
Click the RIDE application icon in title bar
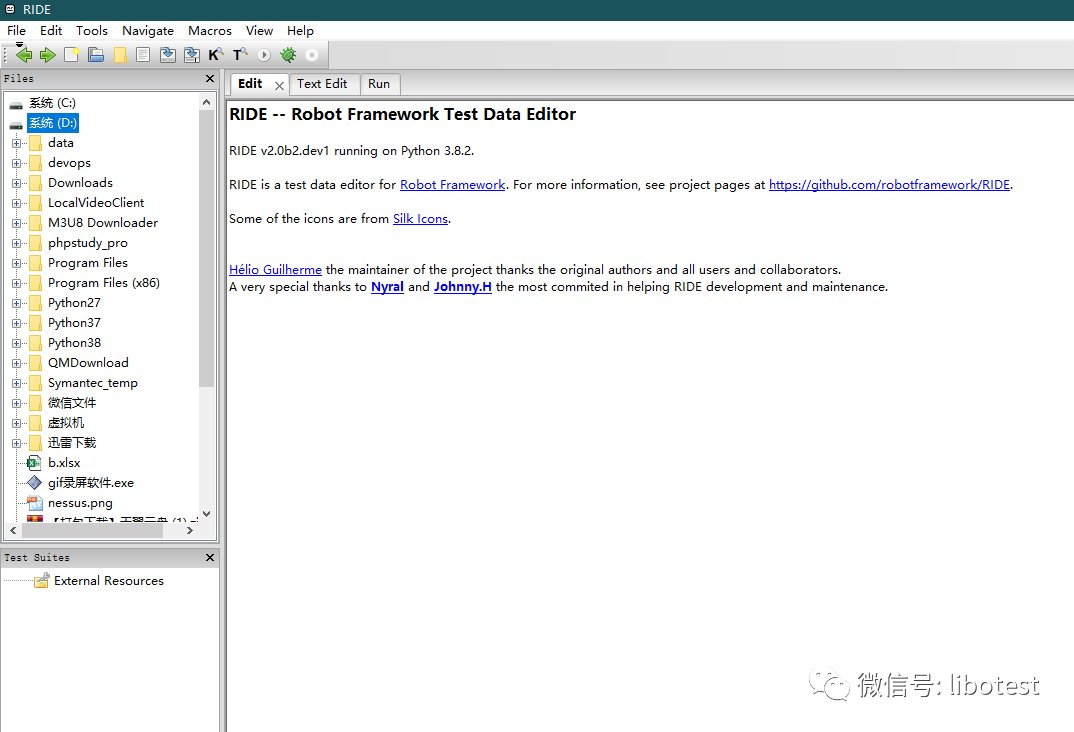coord(10,10)
